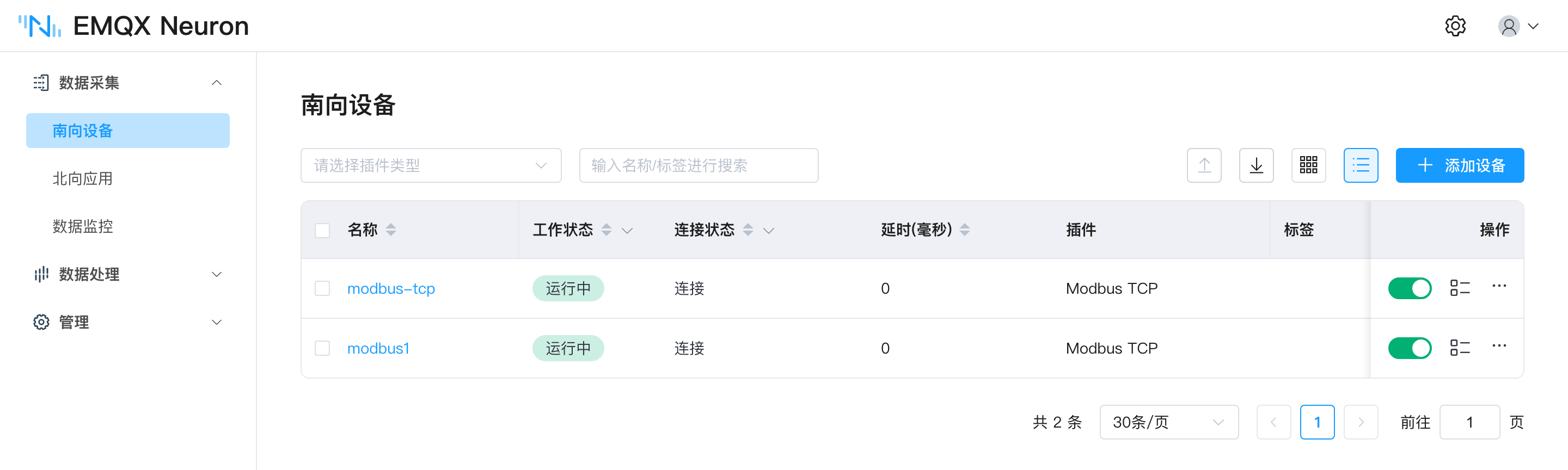This screenshot has height=470, width=1568.
Task: Turn off the modbus1 device switch
Action: point(1410,348)
